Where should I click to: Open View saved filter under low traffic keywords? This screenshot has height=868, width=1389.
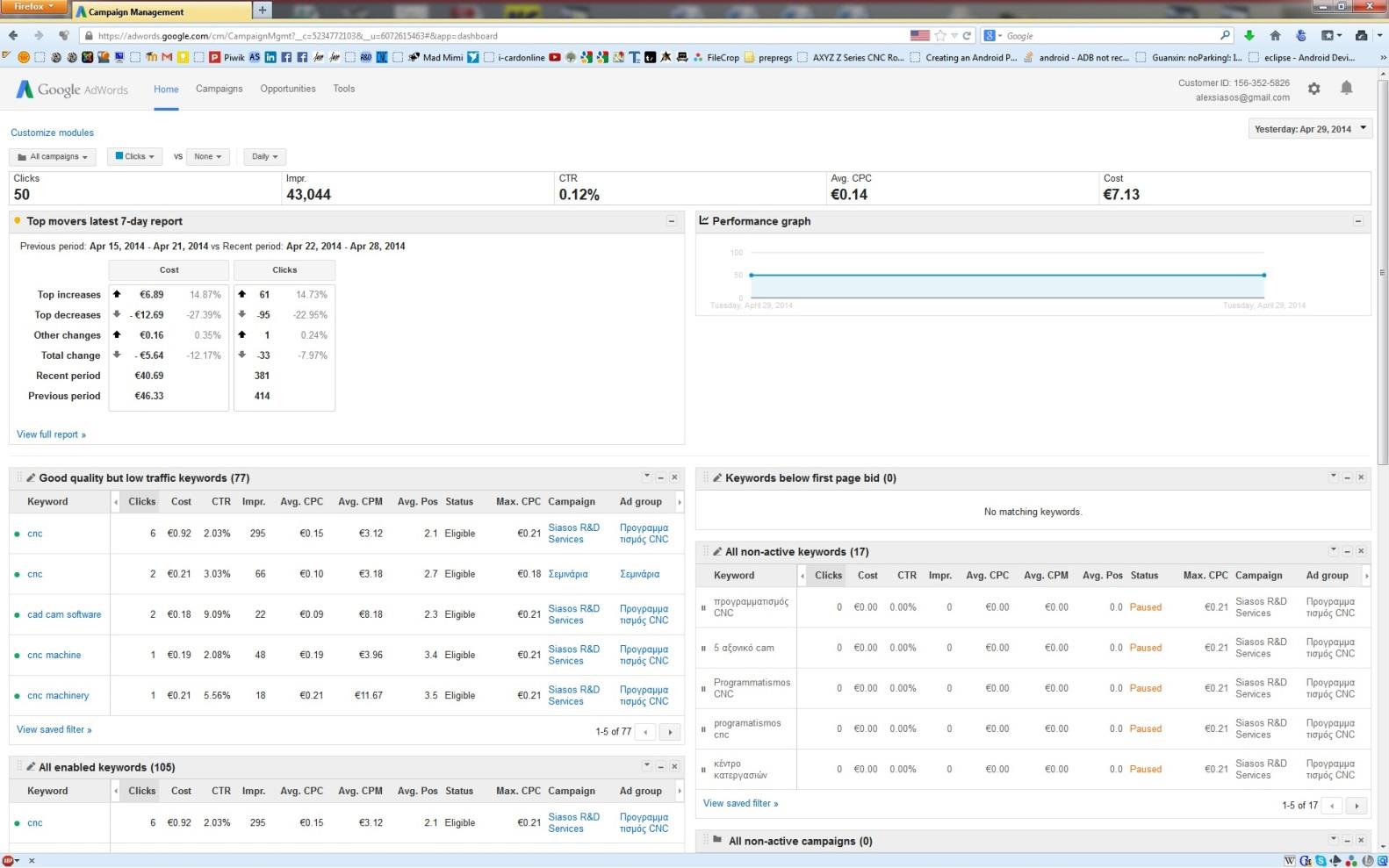click(x=54, y=729)
